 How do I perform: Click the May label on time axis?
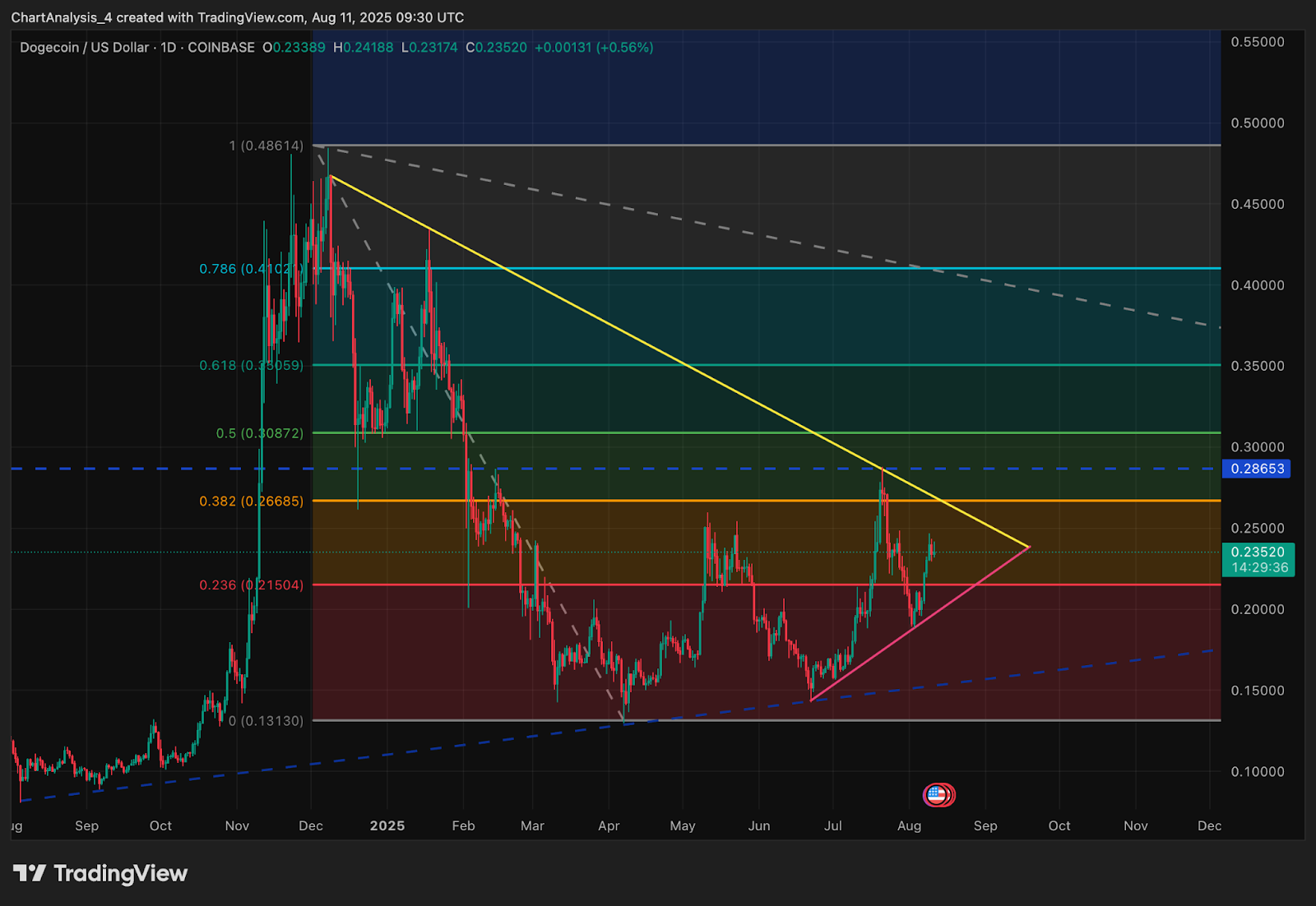(683, 825)
